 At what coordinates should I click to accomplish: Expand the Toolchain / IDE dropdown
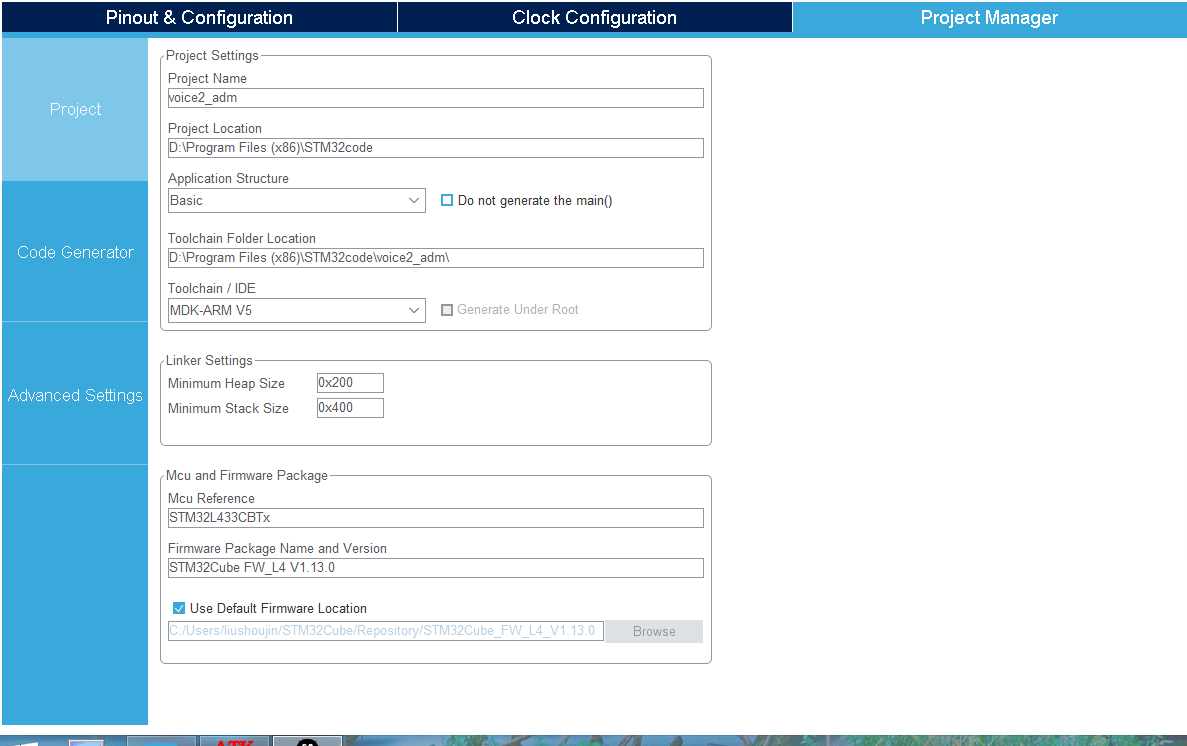click(297, 311)
